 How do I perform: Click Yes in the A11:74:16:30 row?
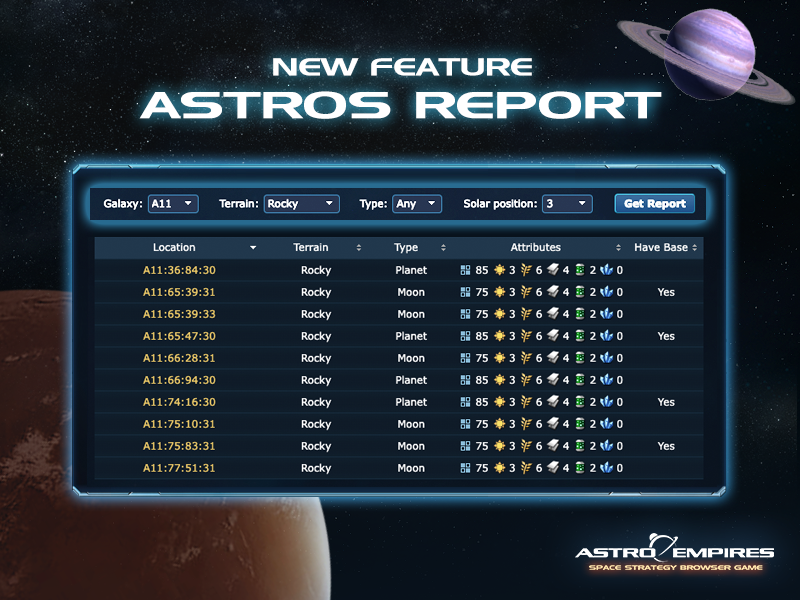click(x=666, y=402)
